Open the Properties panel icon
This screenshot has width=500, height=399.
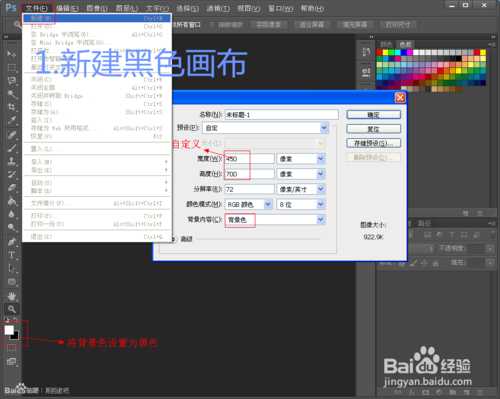pos(366,72)
